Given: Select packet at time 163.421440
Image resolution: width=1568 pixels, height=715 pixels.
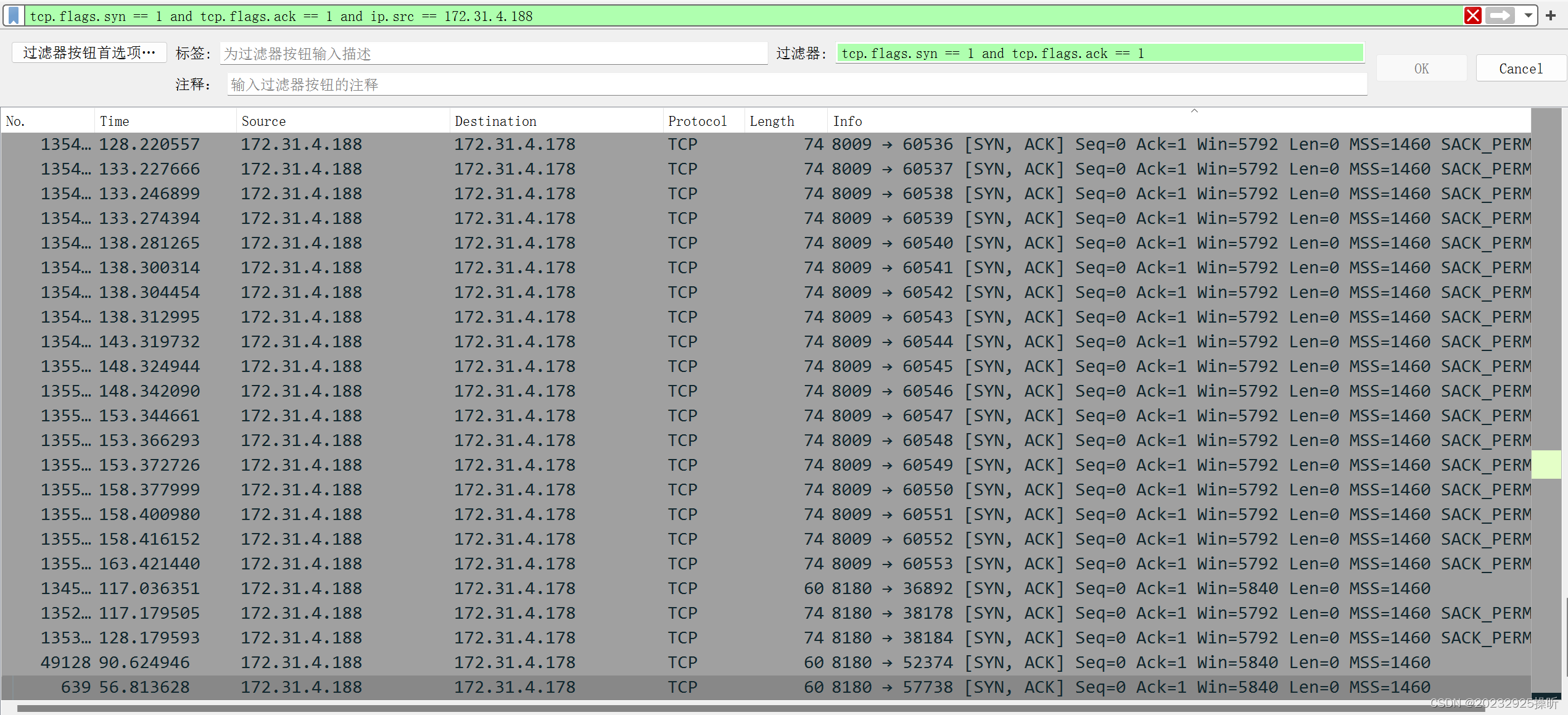Looking at the screenshot, I should click(765, 564).
